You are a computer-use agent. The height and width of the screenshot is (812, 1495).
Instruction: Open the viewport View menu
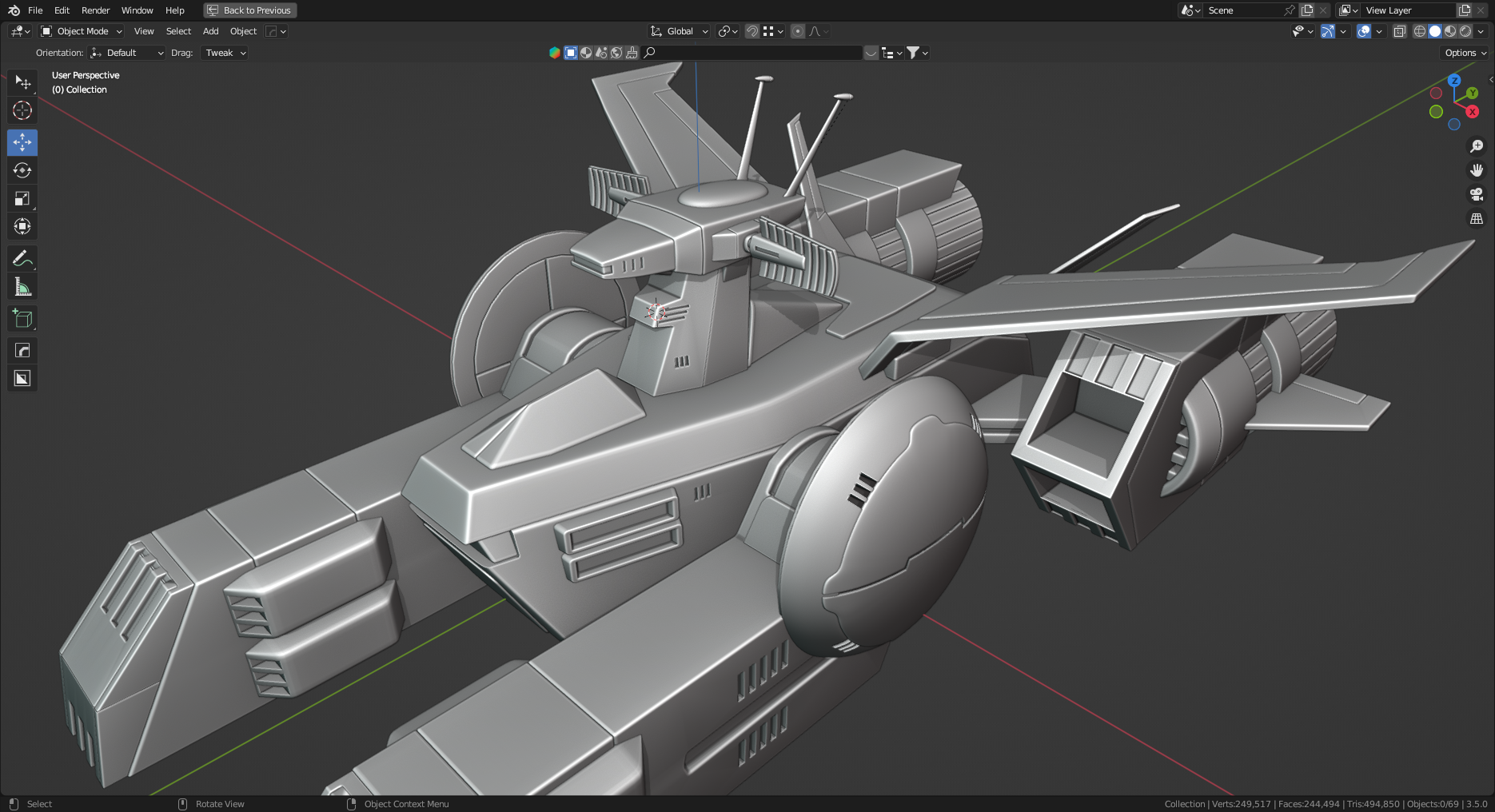coord(144,31)
